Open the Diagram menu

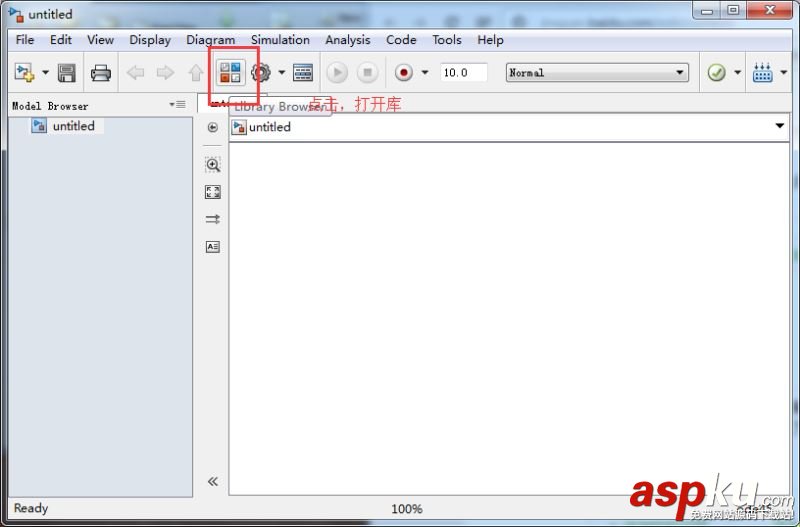(x=211, y=40)
